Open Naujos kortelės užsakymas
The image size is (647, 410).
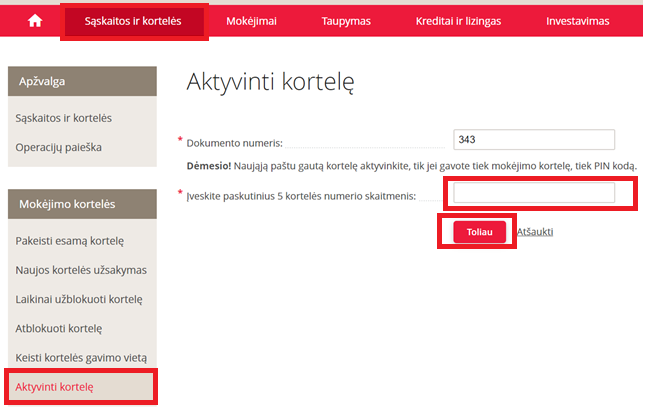click(x=81, y=270)
